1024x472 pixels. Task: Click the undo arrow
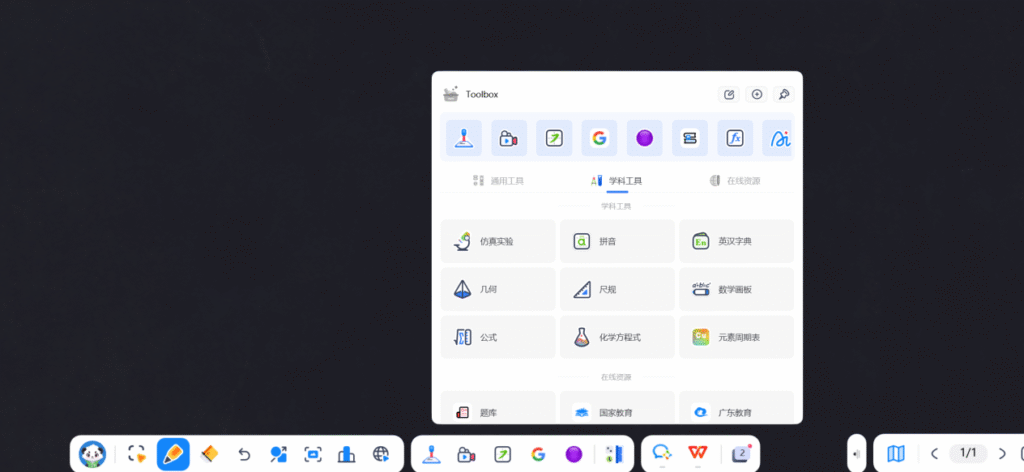244,454
